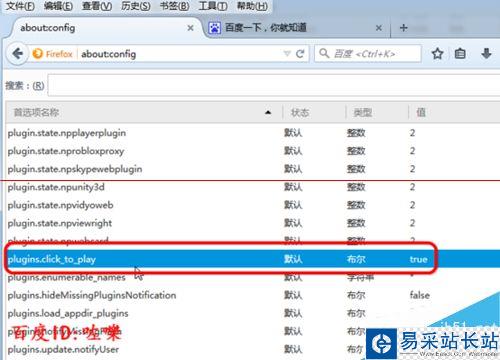Select the plugins.enumerable_names row
500x360 pixels.
(x=252, y=277)
